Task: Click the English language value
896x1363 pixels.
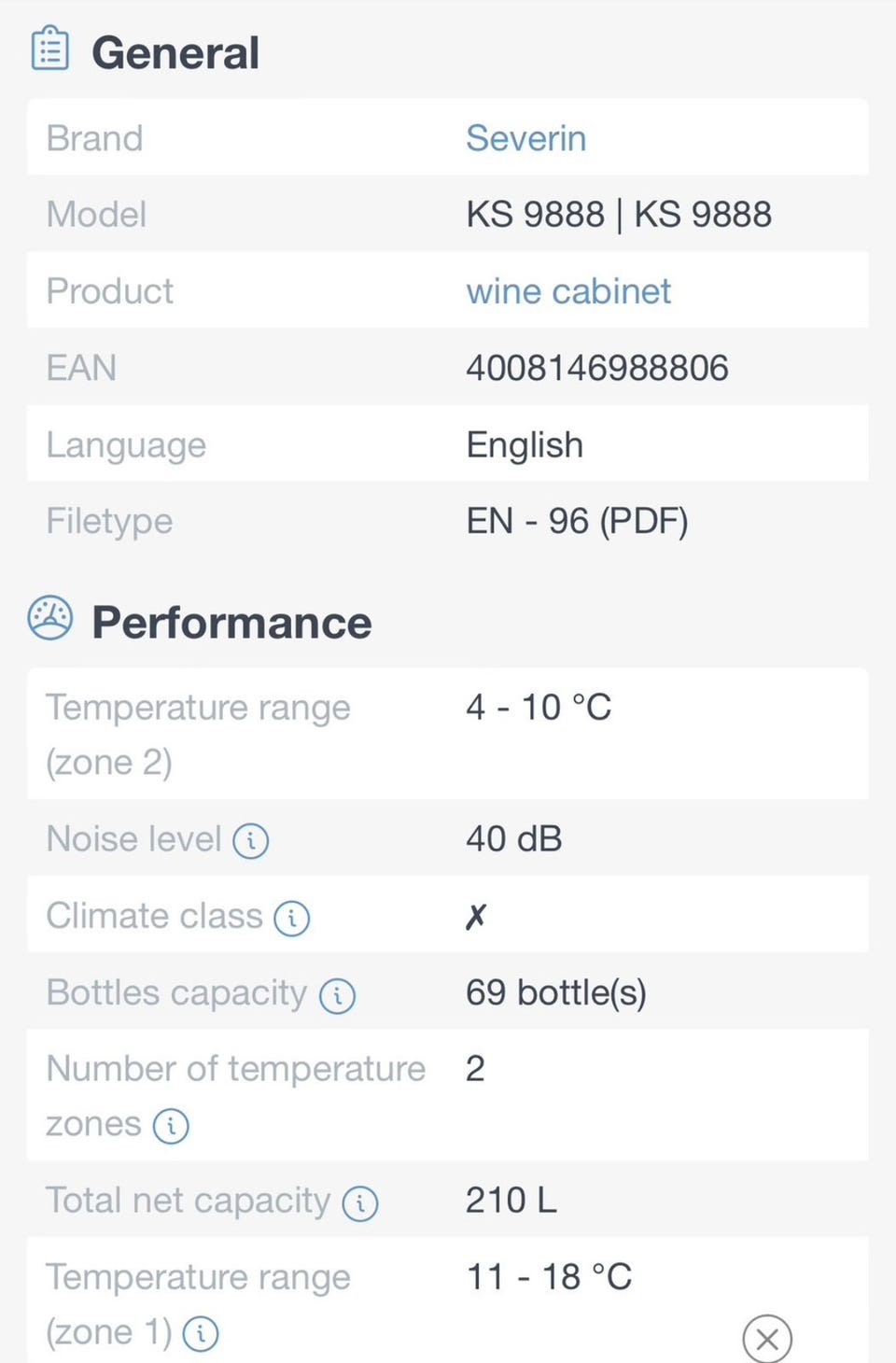Action: tap(525, 444)
